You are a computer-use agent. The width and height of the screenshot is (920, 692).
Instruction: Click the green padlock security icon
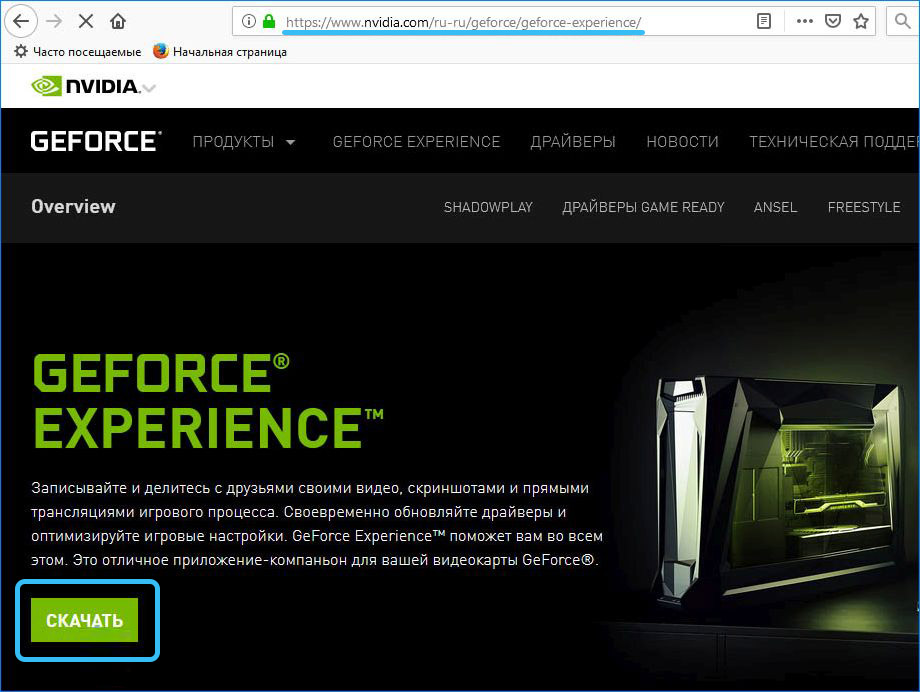(268, 21)
